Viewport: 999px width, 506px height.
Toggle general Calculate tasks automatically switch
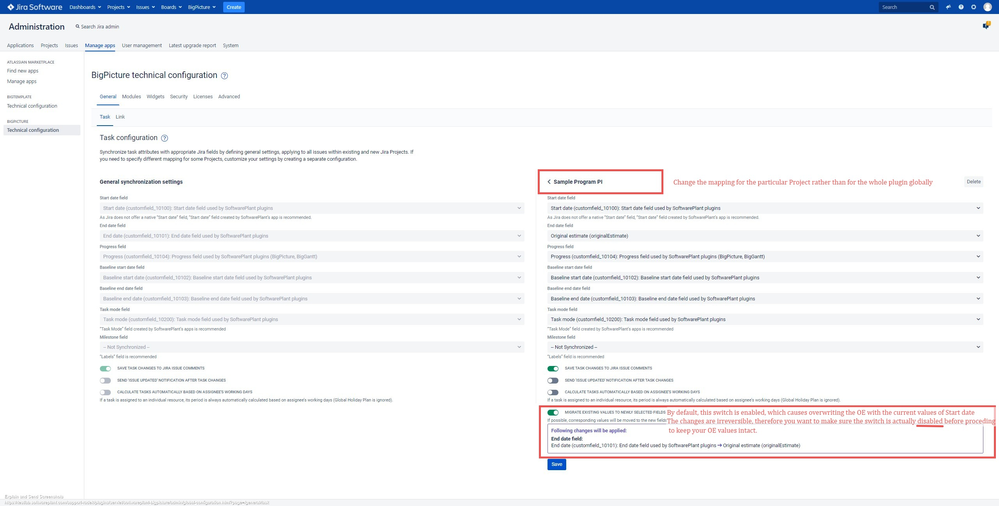tap(105, 392)
